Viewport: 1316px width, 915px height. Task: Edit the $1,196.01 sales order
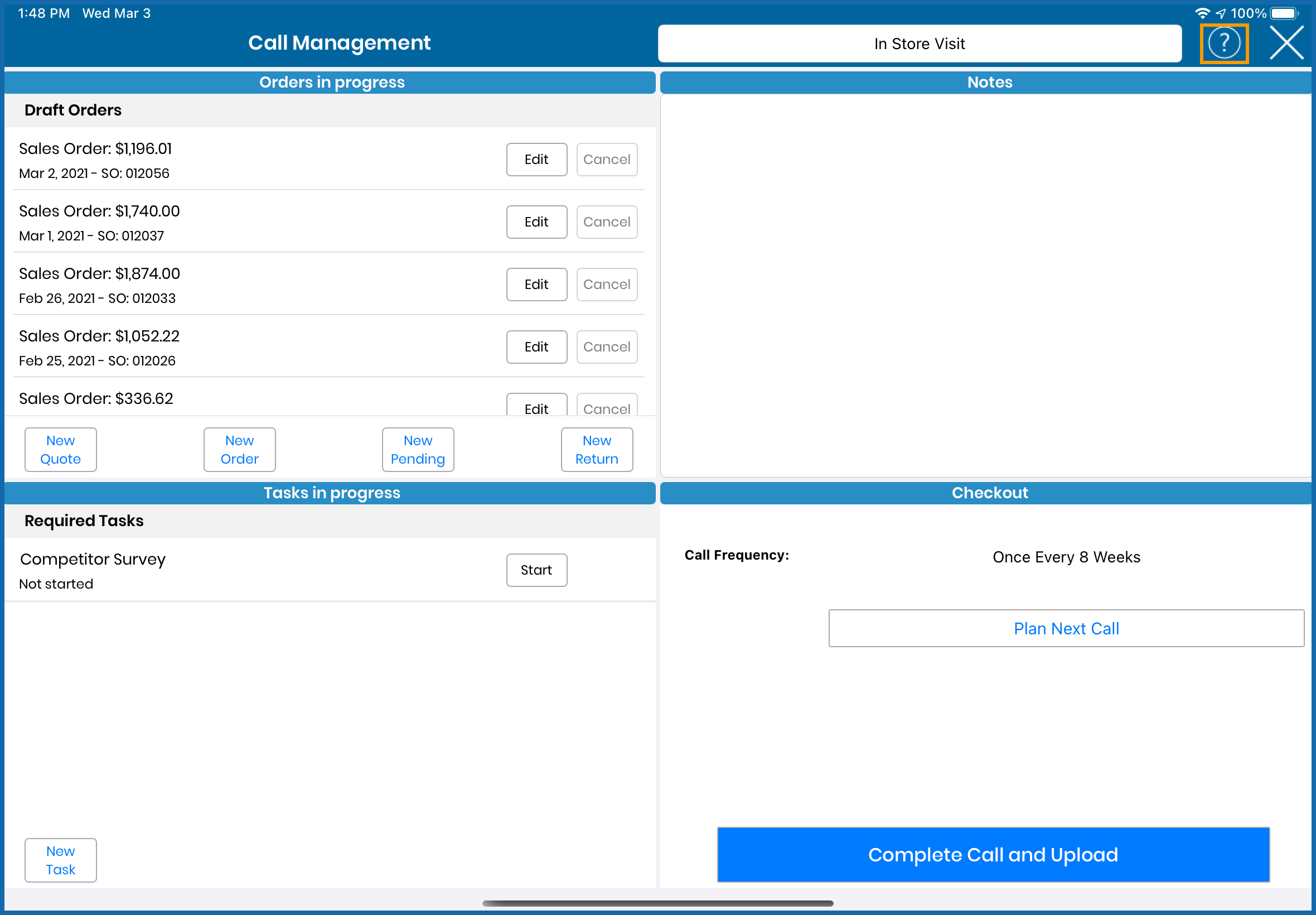coord(536,160)
